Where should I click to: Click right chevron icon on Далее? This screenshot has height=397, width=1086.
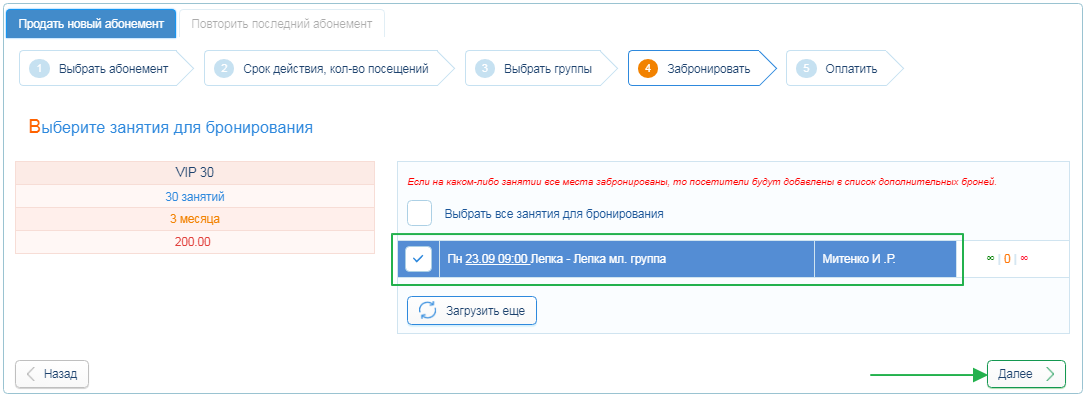point(1051,374)
